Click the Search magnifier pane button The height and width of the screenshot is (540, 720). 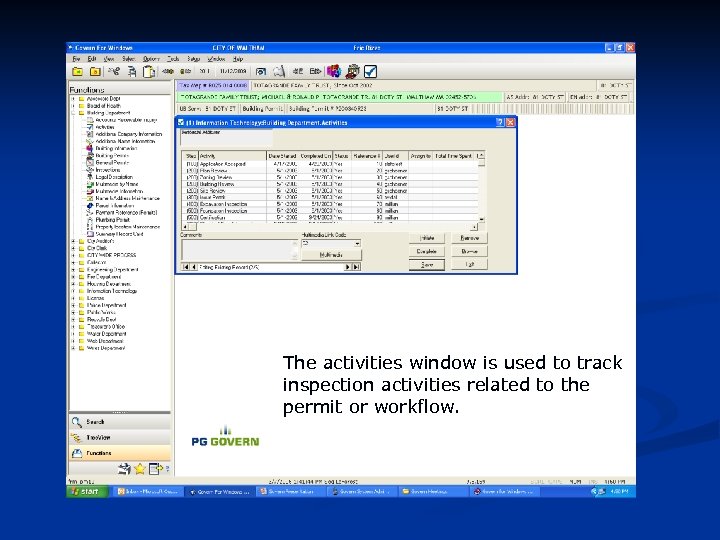120,422
